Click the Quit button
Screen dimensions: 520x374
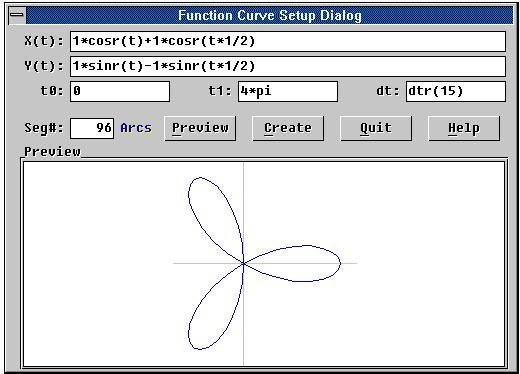(x=376, y=128)
